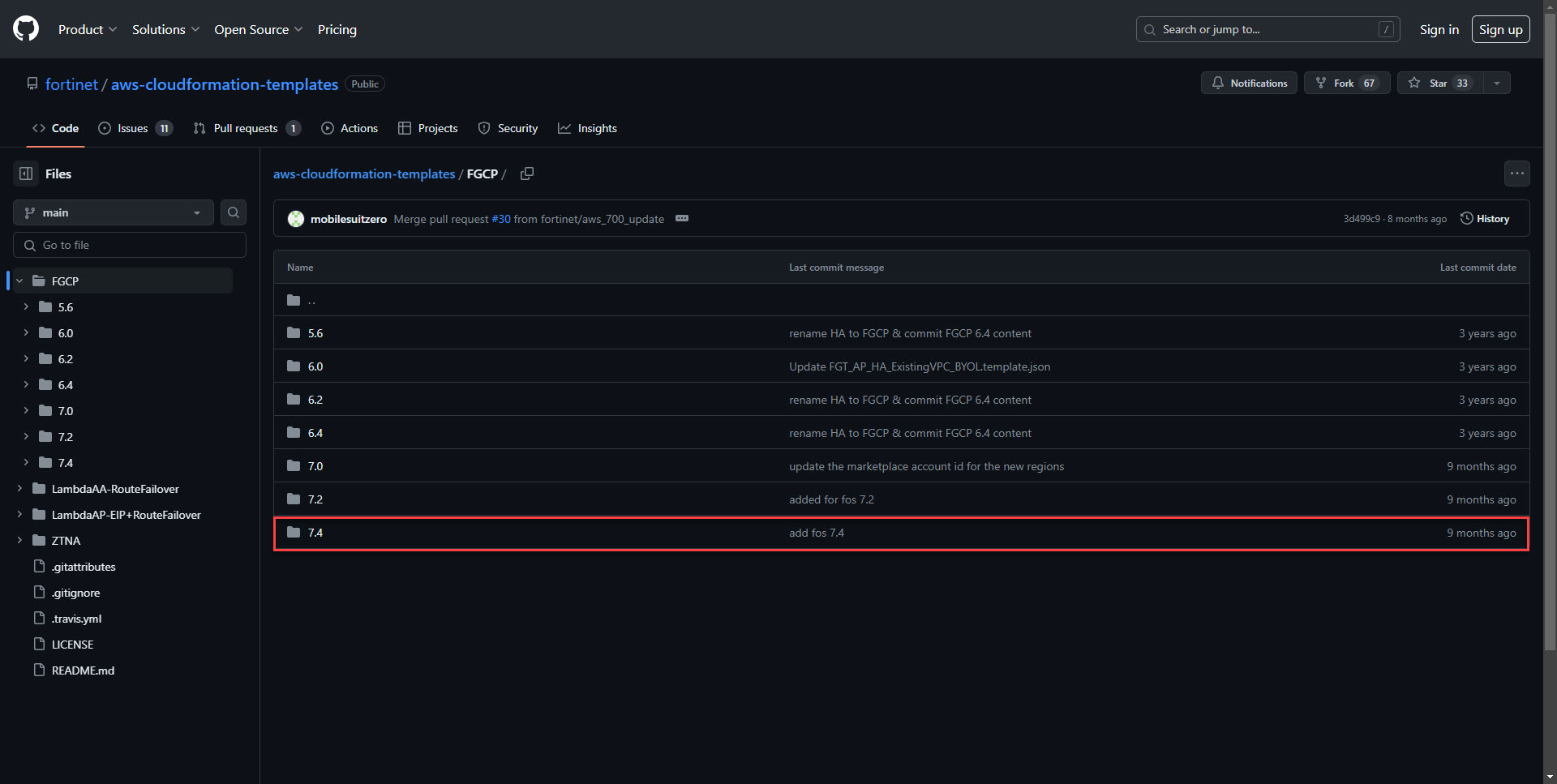Image resolution: width=1557 pixels, height=784 pixels.
Task: Open .gitignore file in tree
Action: point(75,593)
